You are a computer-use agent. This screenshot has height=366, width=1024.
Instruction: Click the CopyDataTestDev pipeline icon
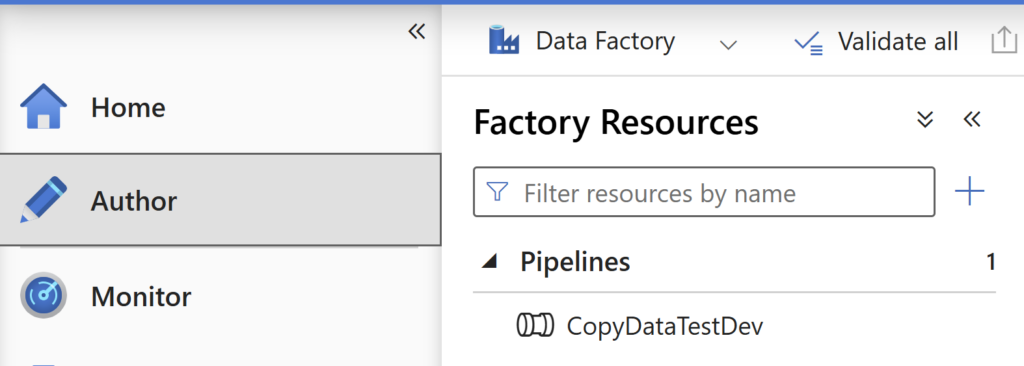pyautogui.click(x=535, y=324)
